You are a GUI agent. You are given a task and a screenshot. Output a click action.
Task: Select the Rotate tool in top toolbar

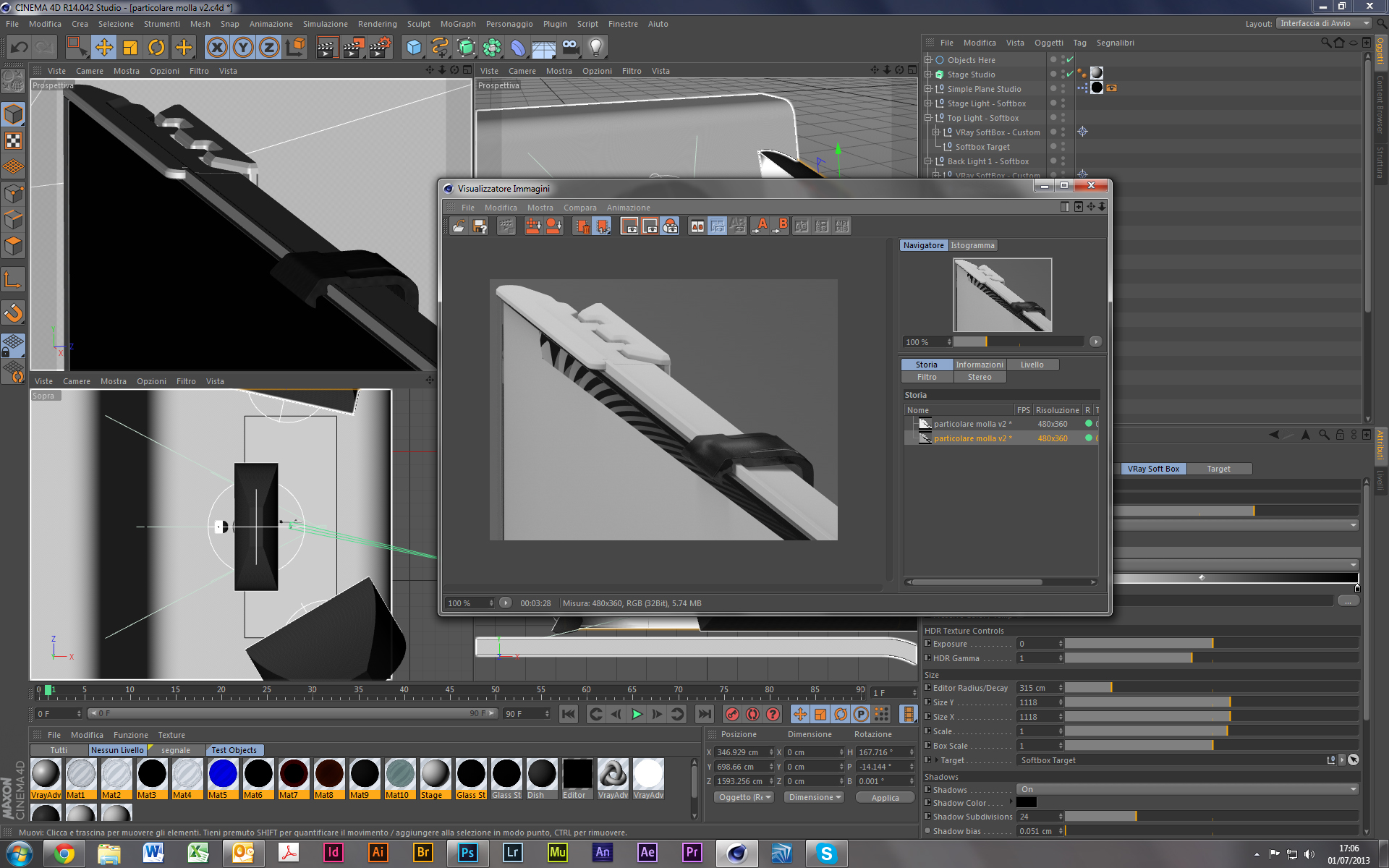156,48
